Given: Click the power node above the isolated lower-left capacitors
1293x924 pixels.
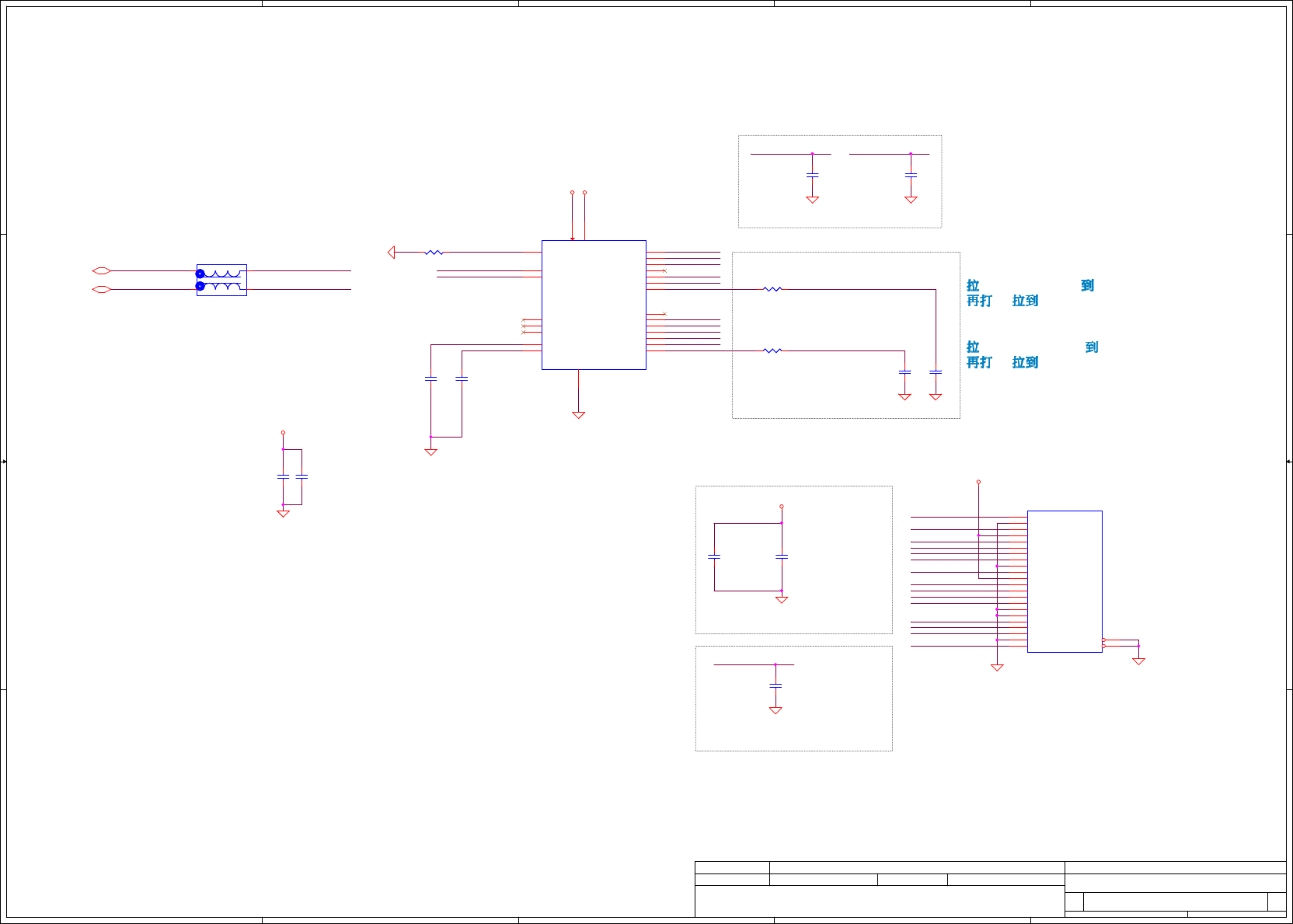Looking at the screenshot, I should [x=283, y=433].
